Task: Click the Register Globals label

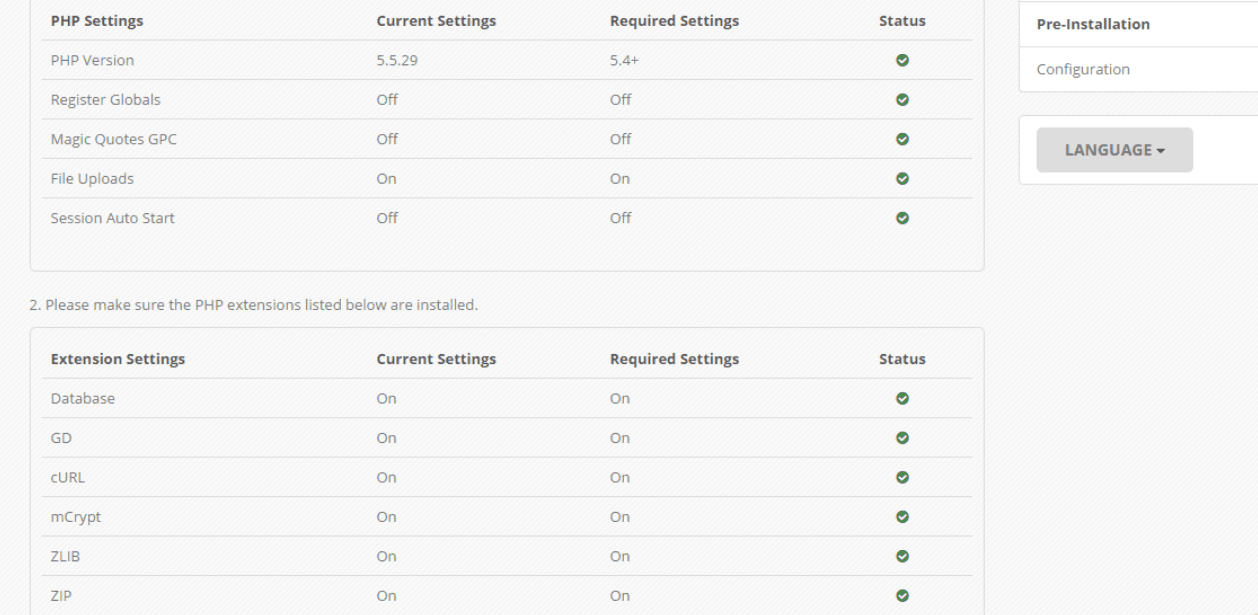Action: click(x=105, y=100)
